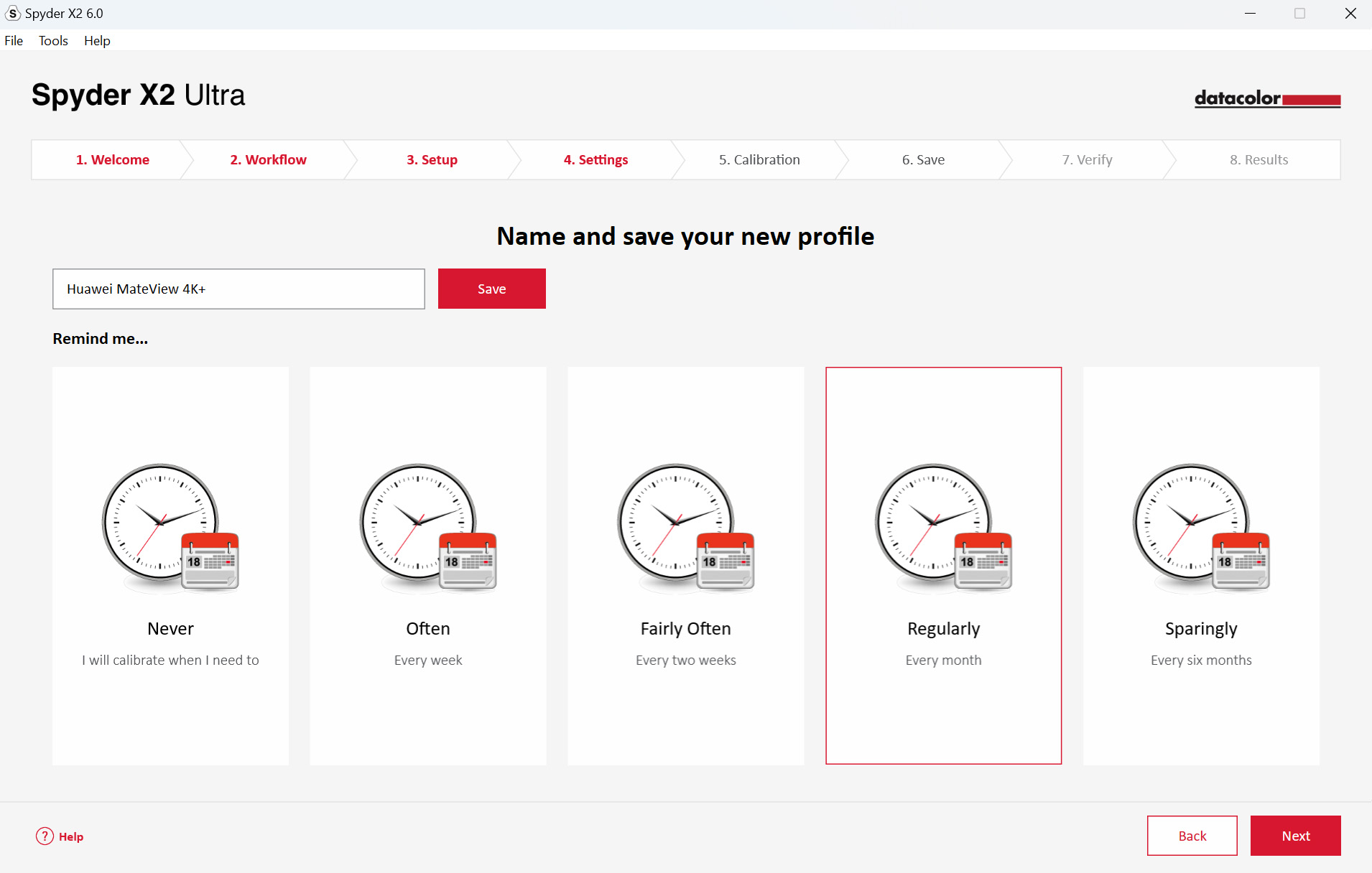Viewport: 1372px width, 873px height.
Task: Go to step 3. Setup
Action: (432, 159)
